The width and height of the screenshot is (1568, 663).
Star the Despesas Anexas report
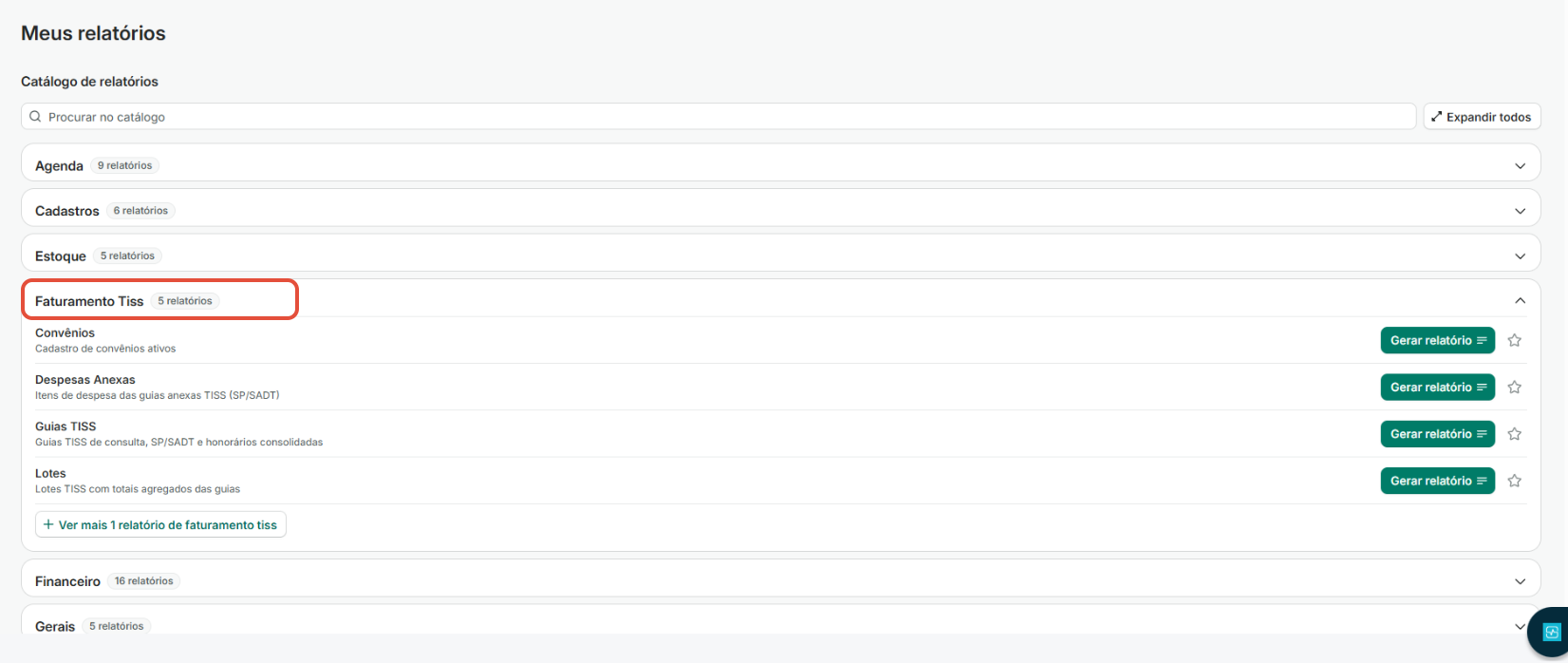[1514, 387]
